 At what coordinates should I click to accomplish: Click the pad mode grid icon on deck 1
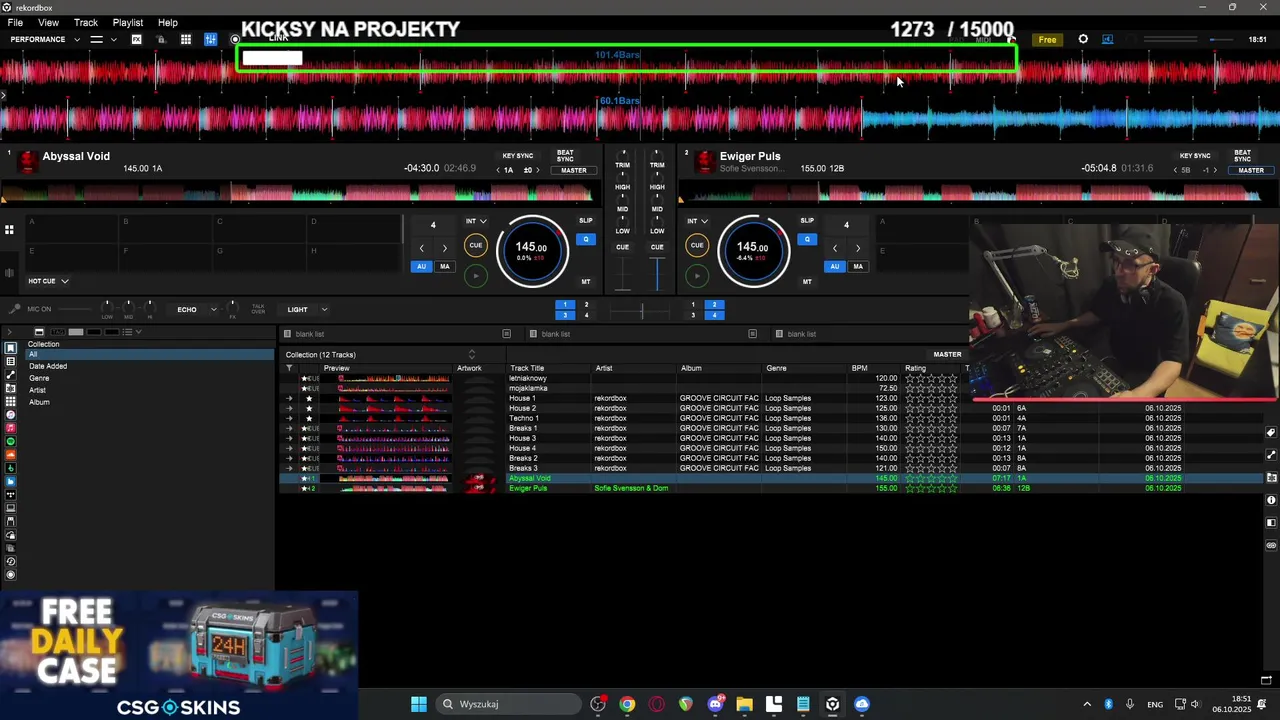[9, 230]
